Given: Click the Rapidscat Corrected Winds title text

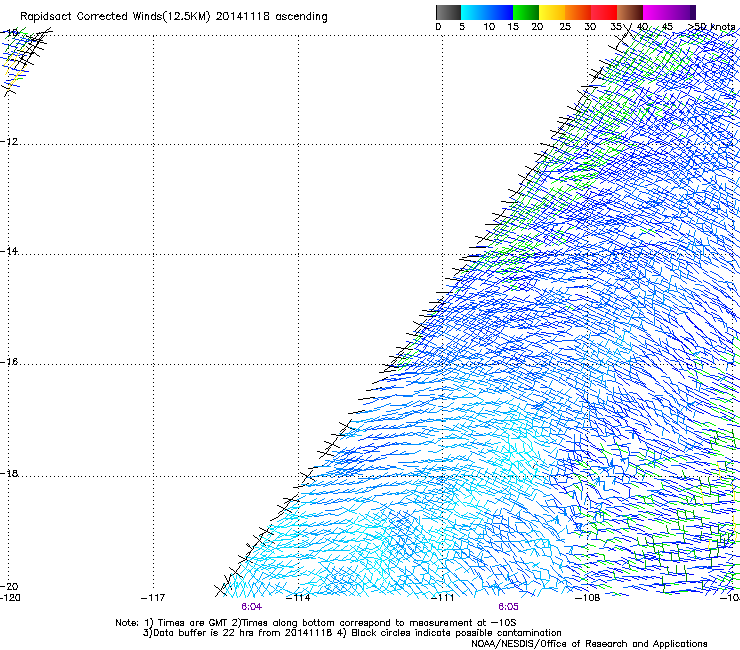Looking at the screenshot, I should (x=174, y=17).
